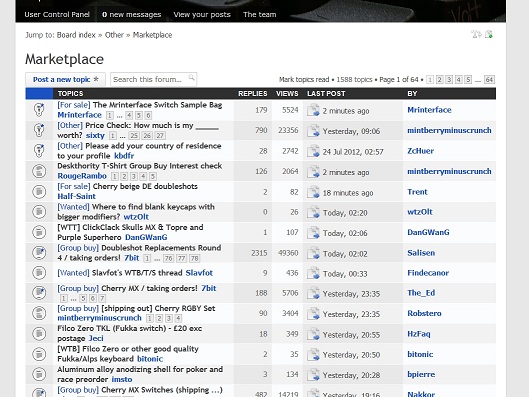Open User Control Panel menu item
The width and height of the screenshot is (529, 397).
(x=57, y=15)
